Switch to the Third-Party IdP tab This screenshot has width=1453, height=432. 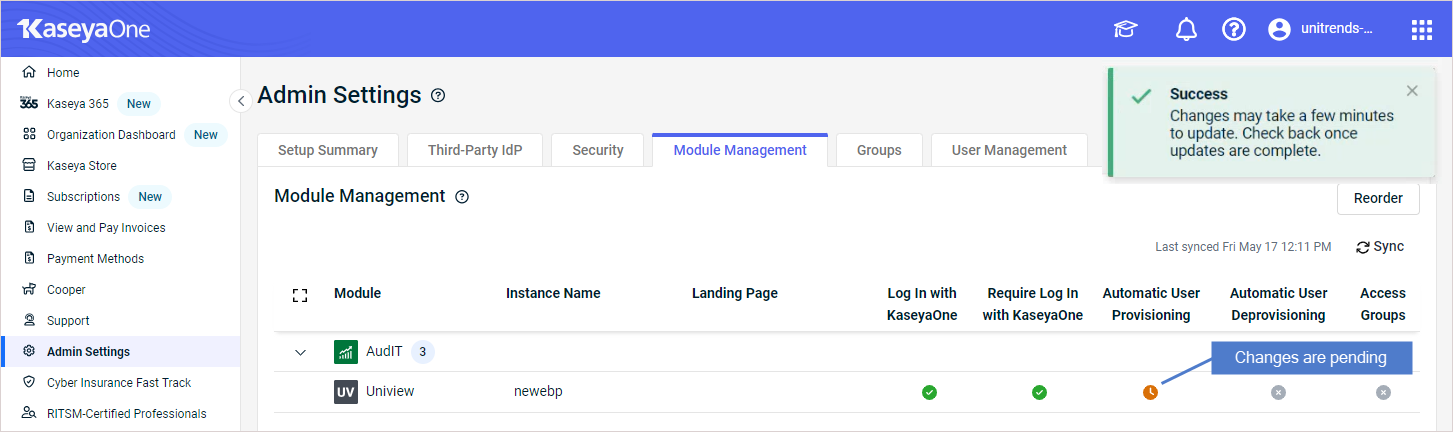475,150
